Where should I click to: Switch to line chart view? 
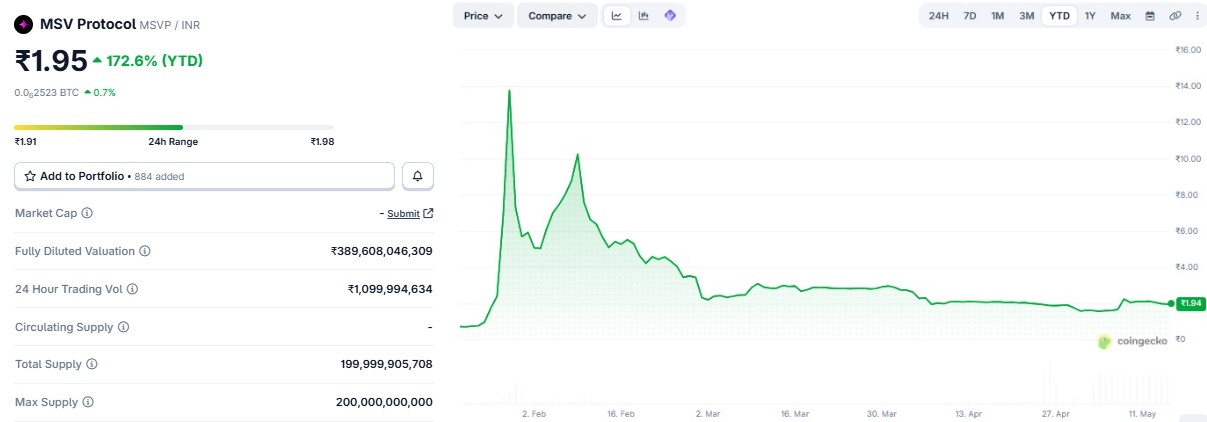[x=617, y=16]
